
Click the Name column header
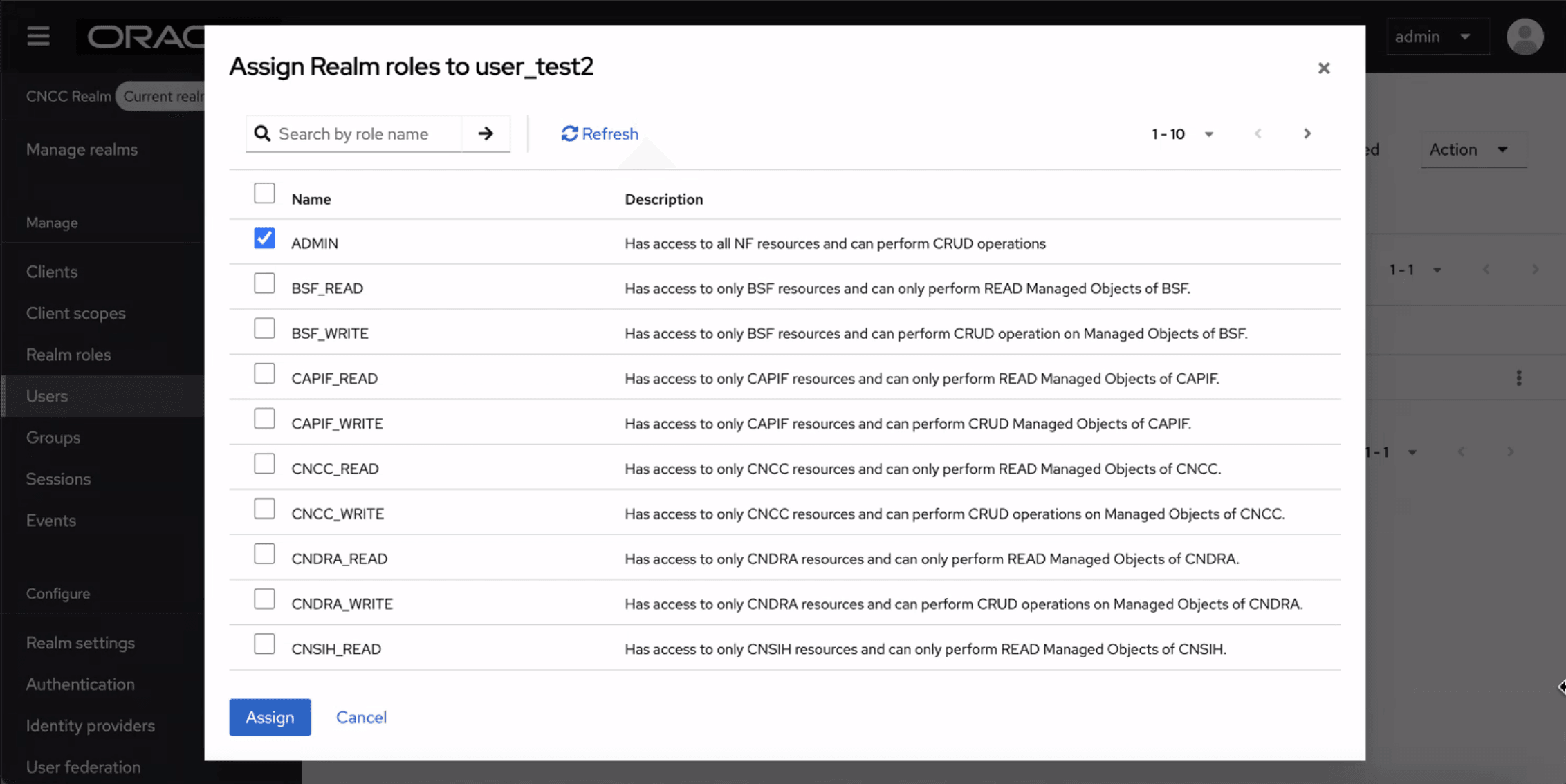[x=311, y=199]
